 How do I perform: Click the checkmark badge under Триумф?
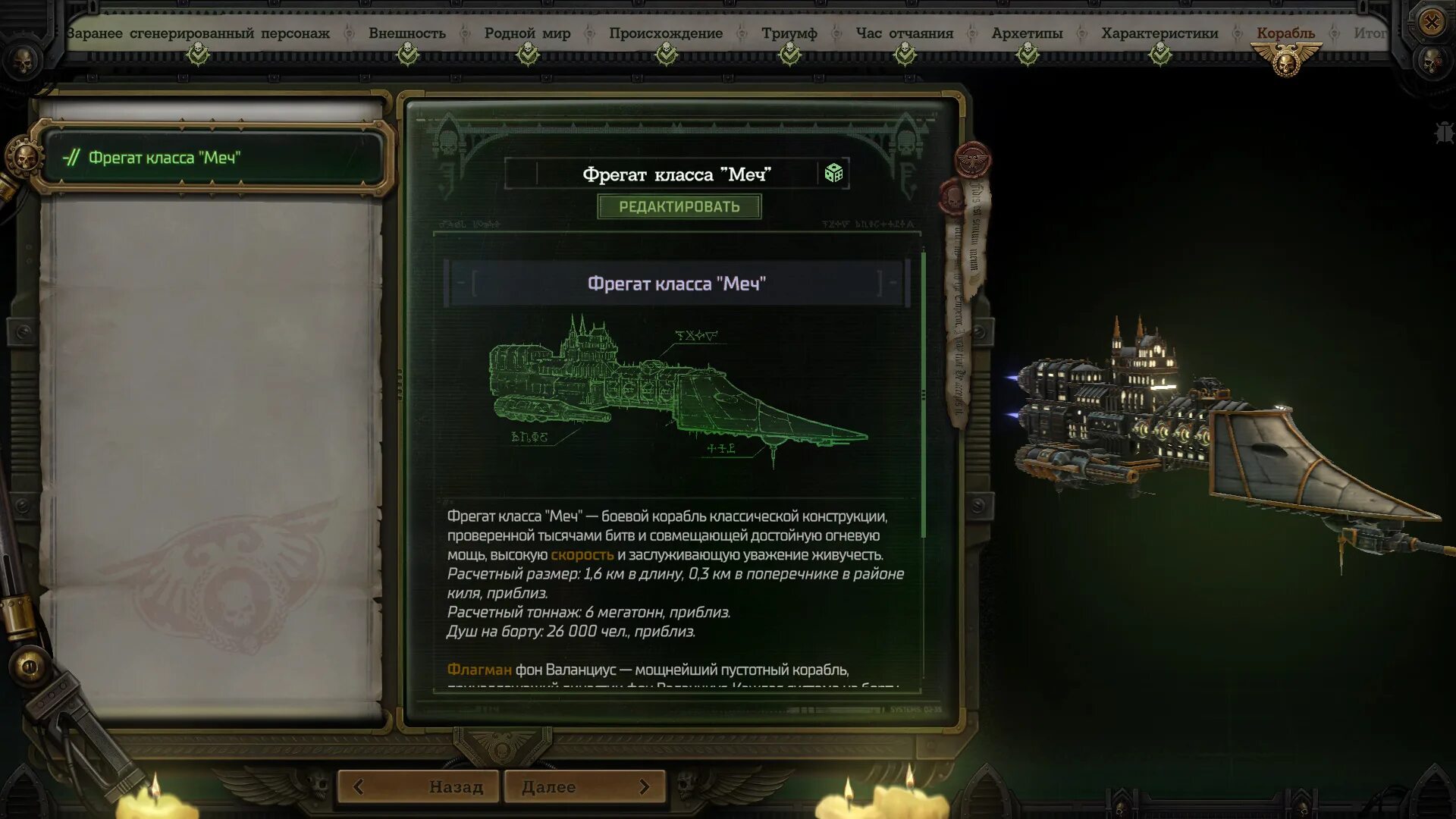point(789,55)
